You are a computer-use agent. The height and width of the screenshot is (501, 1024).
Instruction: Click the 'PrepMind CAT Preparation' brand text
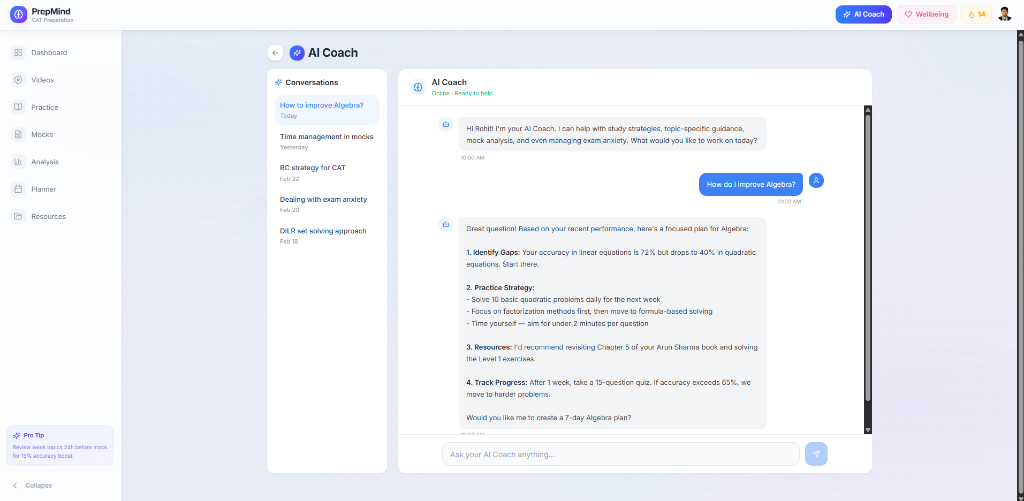[52, 15]
